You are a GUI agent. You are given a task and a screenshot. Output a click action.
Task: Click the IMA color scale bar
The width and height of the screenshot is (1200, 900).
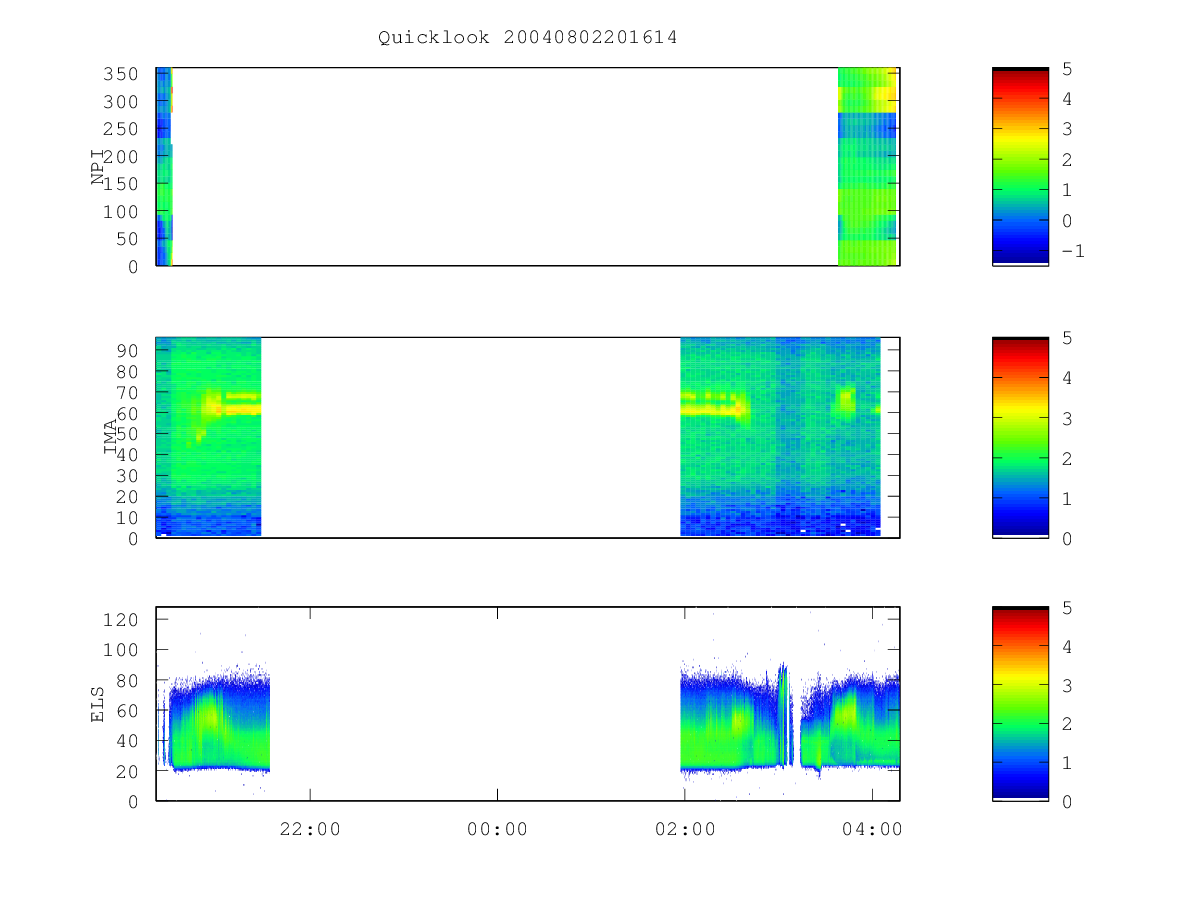[1020, 438]
